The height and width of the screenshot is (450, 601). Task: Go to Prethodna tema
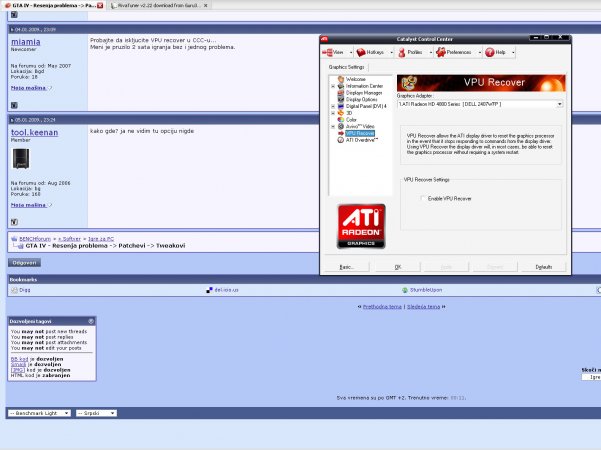tap(382, 307)
